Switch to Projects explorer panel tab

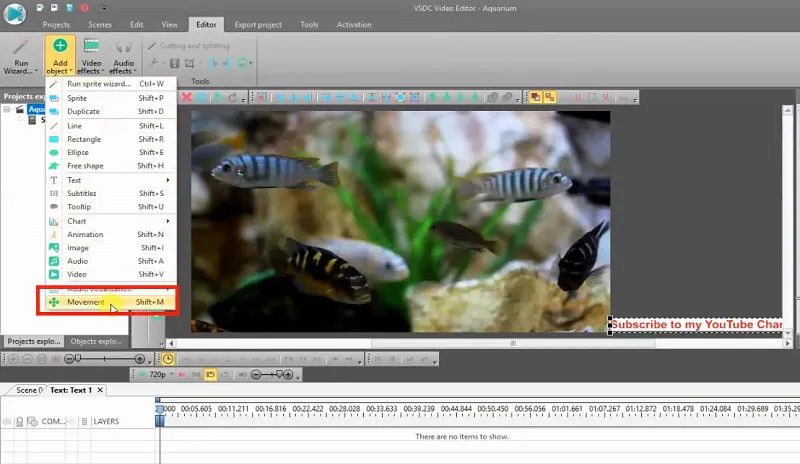coord(34,341)
